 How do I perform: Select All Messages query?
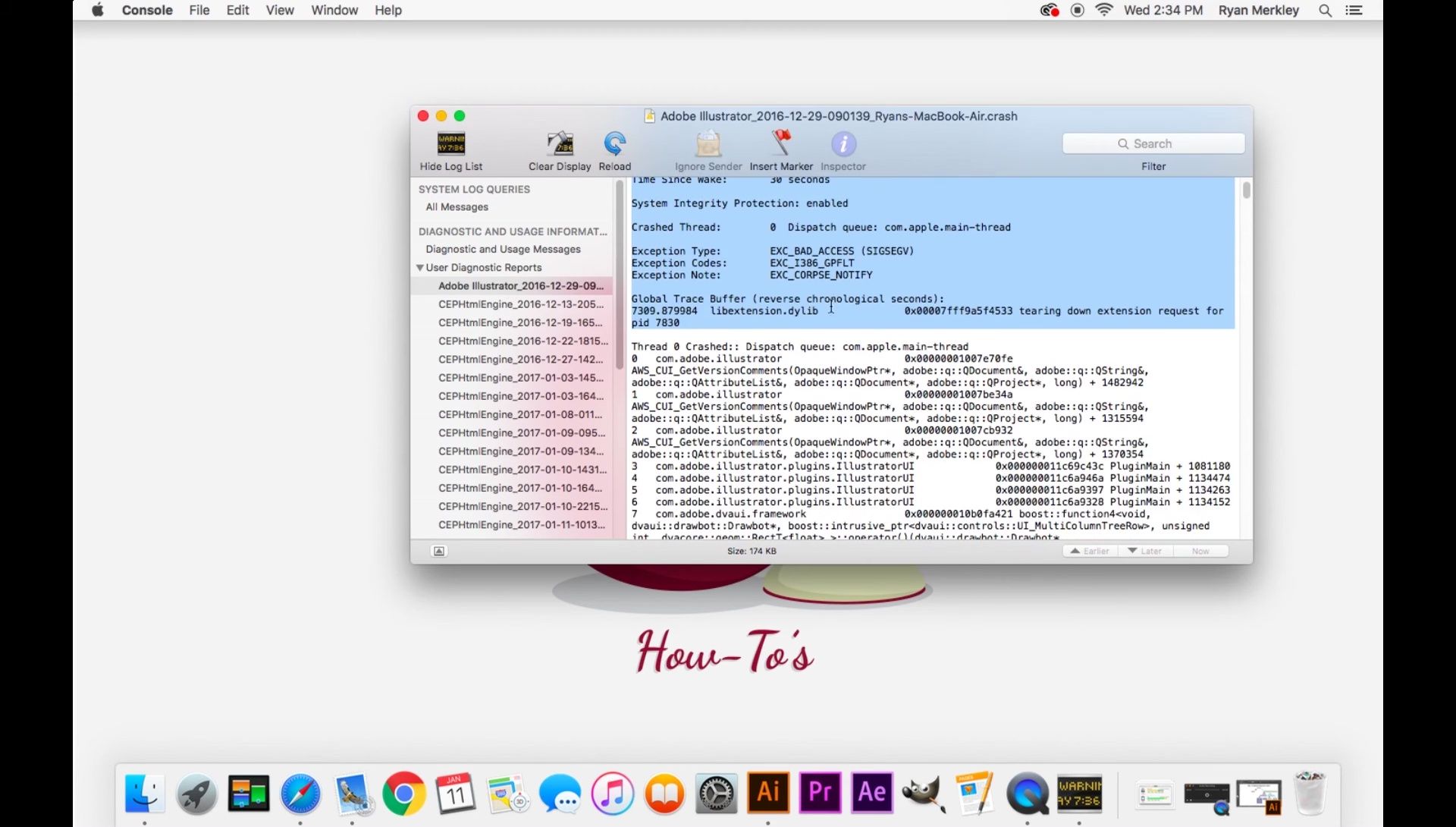pos(457,207)
